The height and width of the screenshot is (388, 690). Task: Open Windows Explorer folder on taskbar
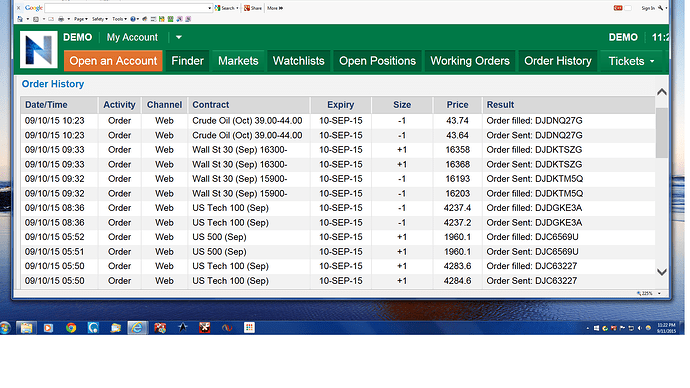coord(26,328)
